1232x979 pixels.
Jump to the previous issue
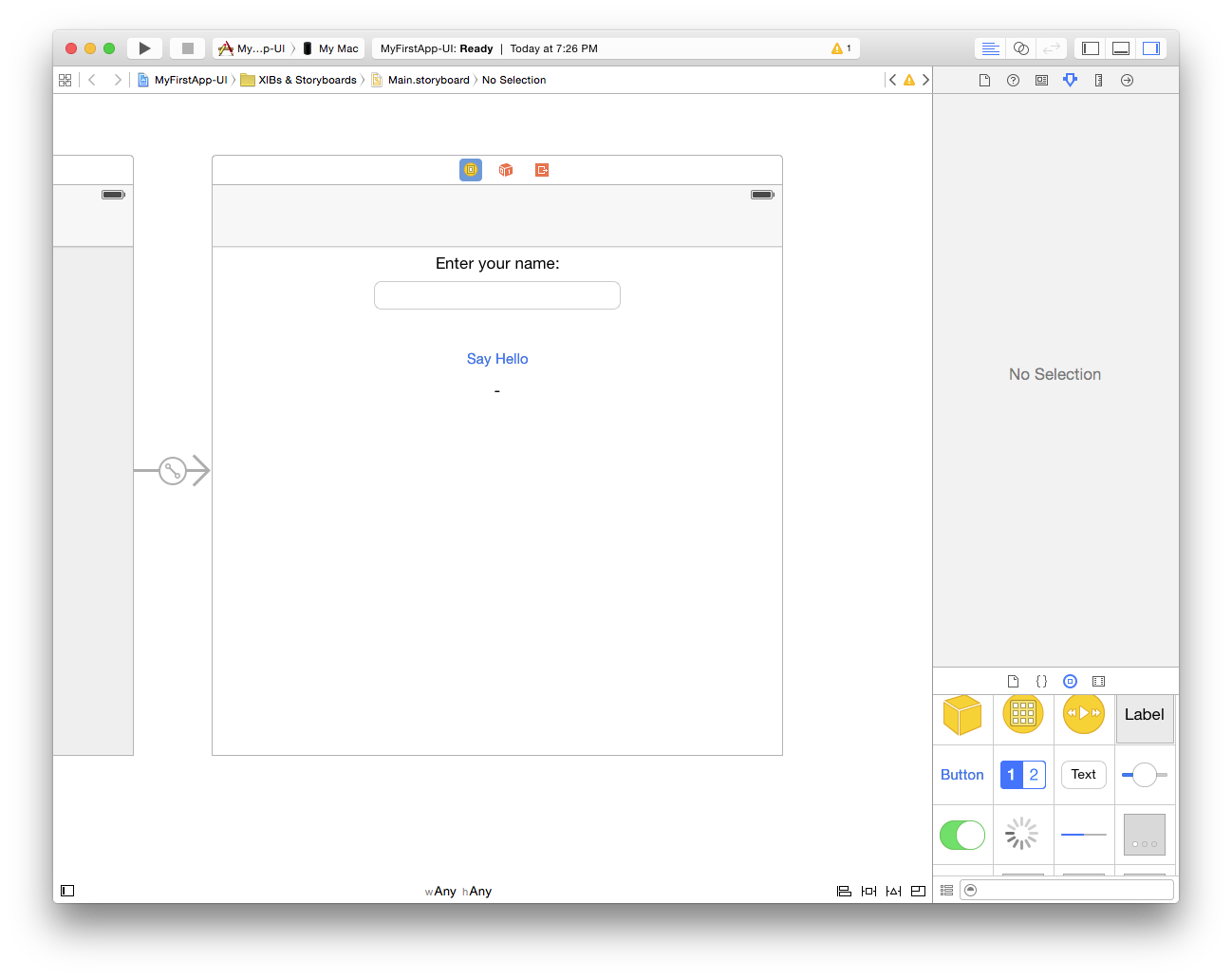click(892, 80)
